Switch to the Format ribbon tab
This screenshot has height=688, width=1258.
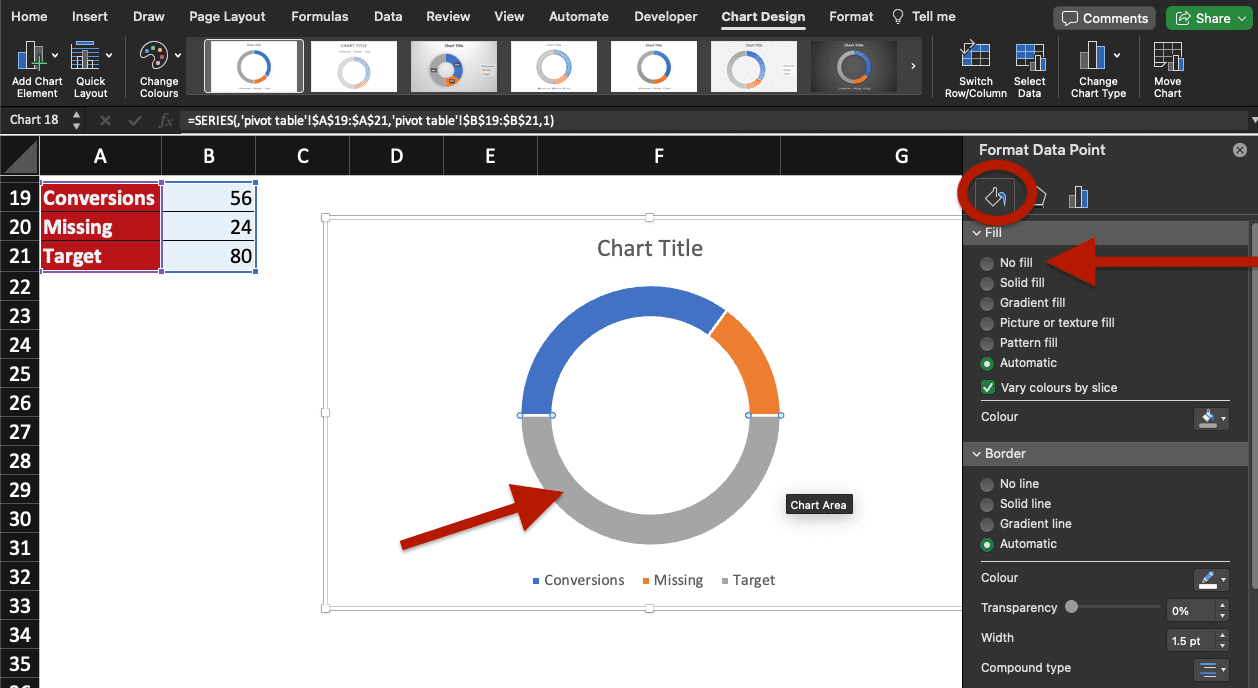tap(851, 16)
